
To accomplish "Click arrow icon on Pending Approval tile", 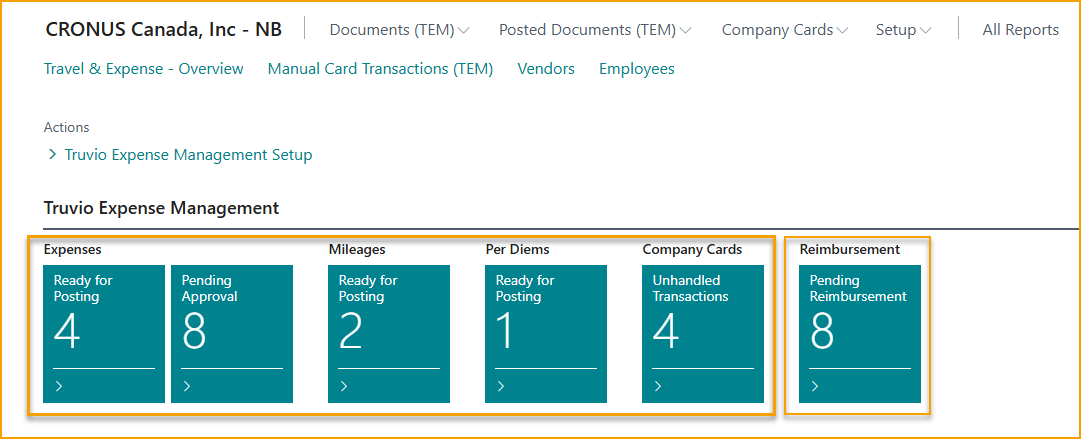I will (x=187, y=386).
